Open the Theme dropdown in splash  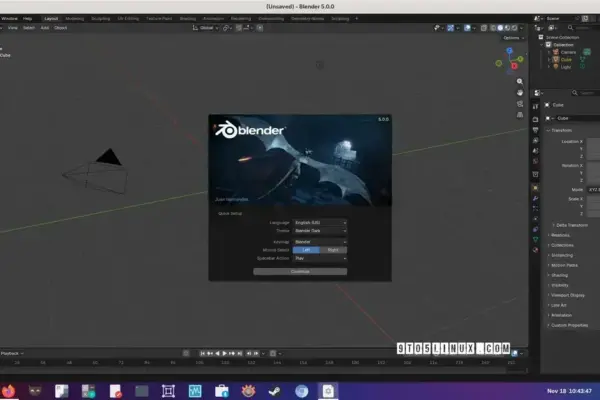click(320, 231)
